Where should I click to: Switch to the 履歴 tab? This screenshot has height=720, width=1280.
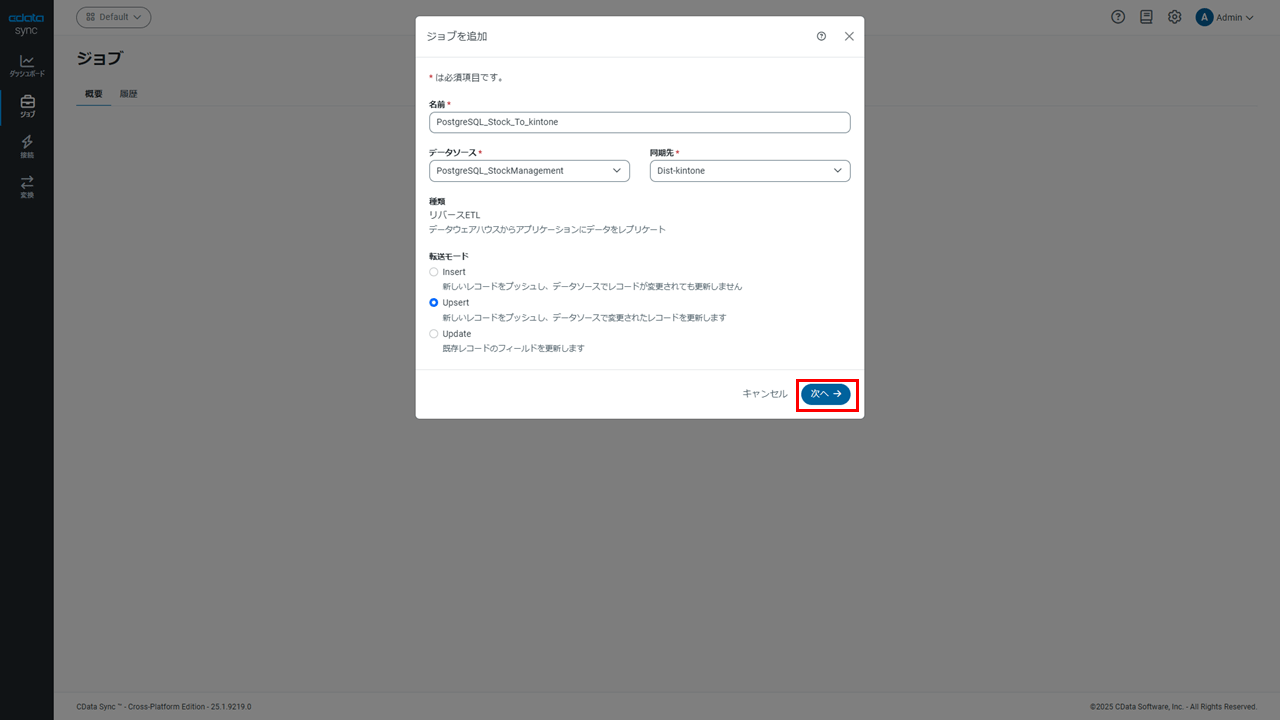pyautogui.click(x=128, y=94)
